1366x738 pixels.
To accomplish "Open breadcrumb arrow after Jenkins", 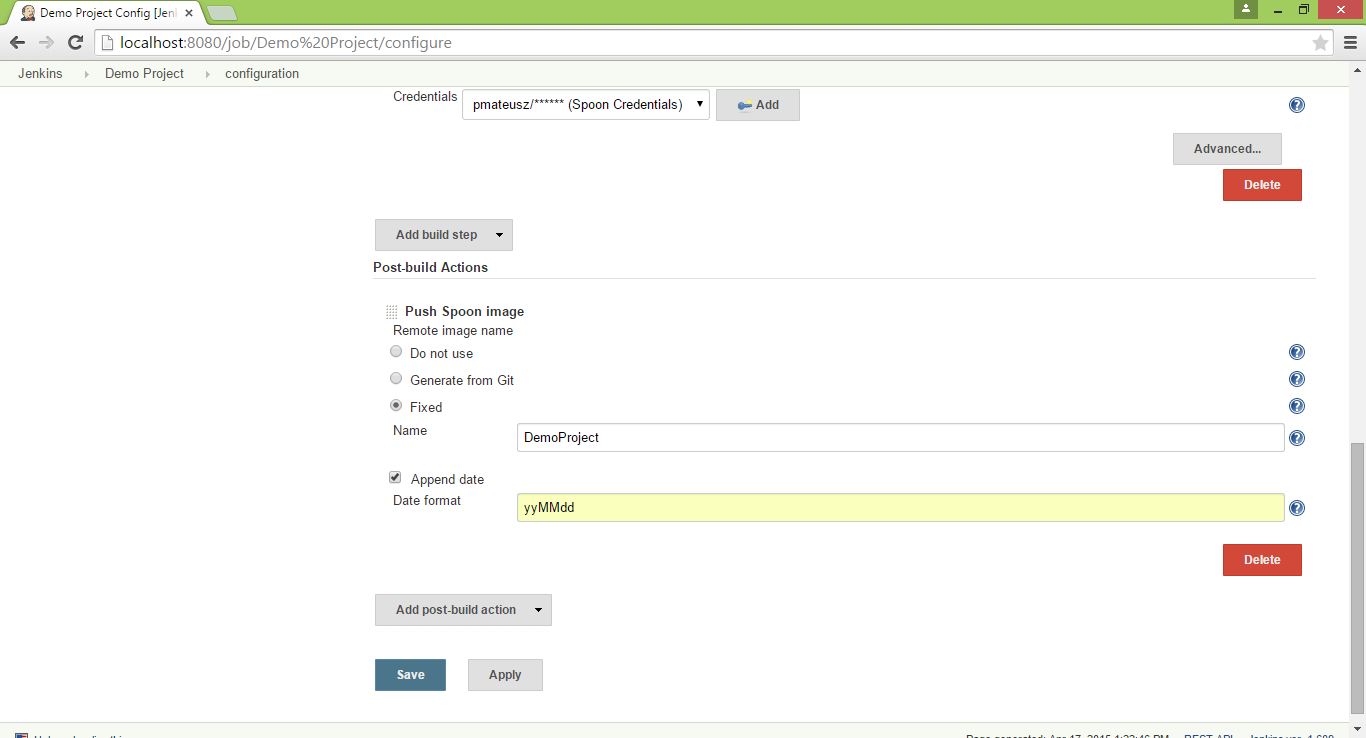I will click(x=86, y=74).
